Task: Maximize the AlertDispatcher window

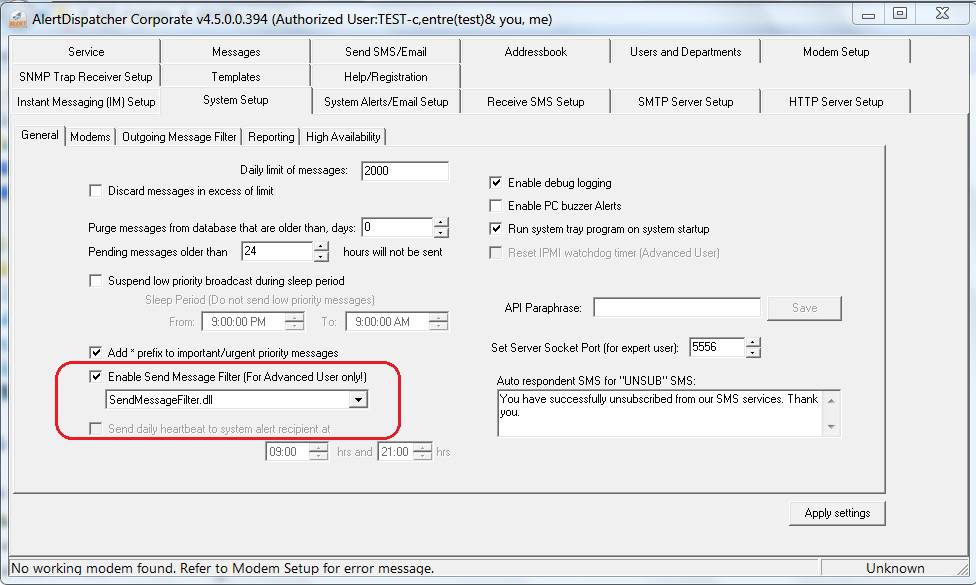Action: (x=900, y=14)
